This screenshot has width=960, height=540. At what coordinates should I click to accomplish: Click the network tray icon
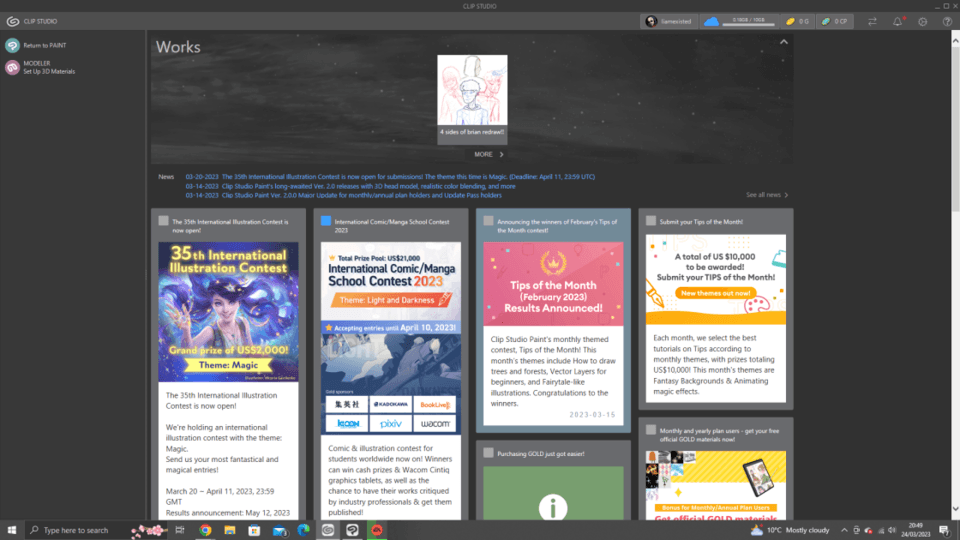[880, 530]
